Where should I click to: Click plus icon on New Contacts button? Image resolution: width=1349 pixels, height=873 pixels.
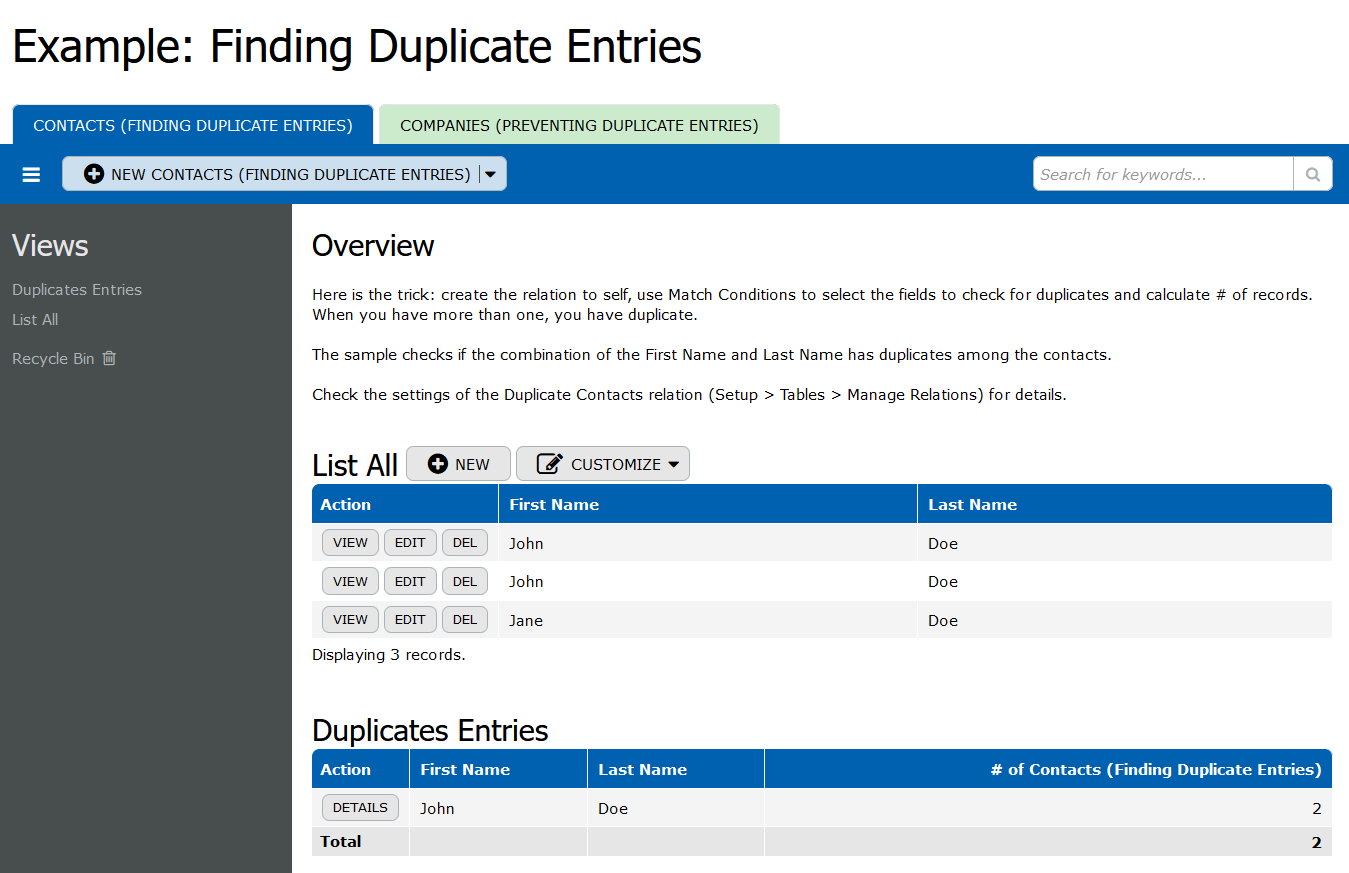click(x=94, y=174)
